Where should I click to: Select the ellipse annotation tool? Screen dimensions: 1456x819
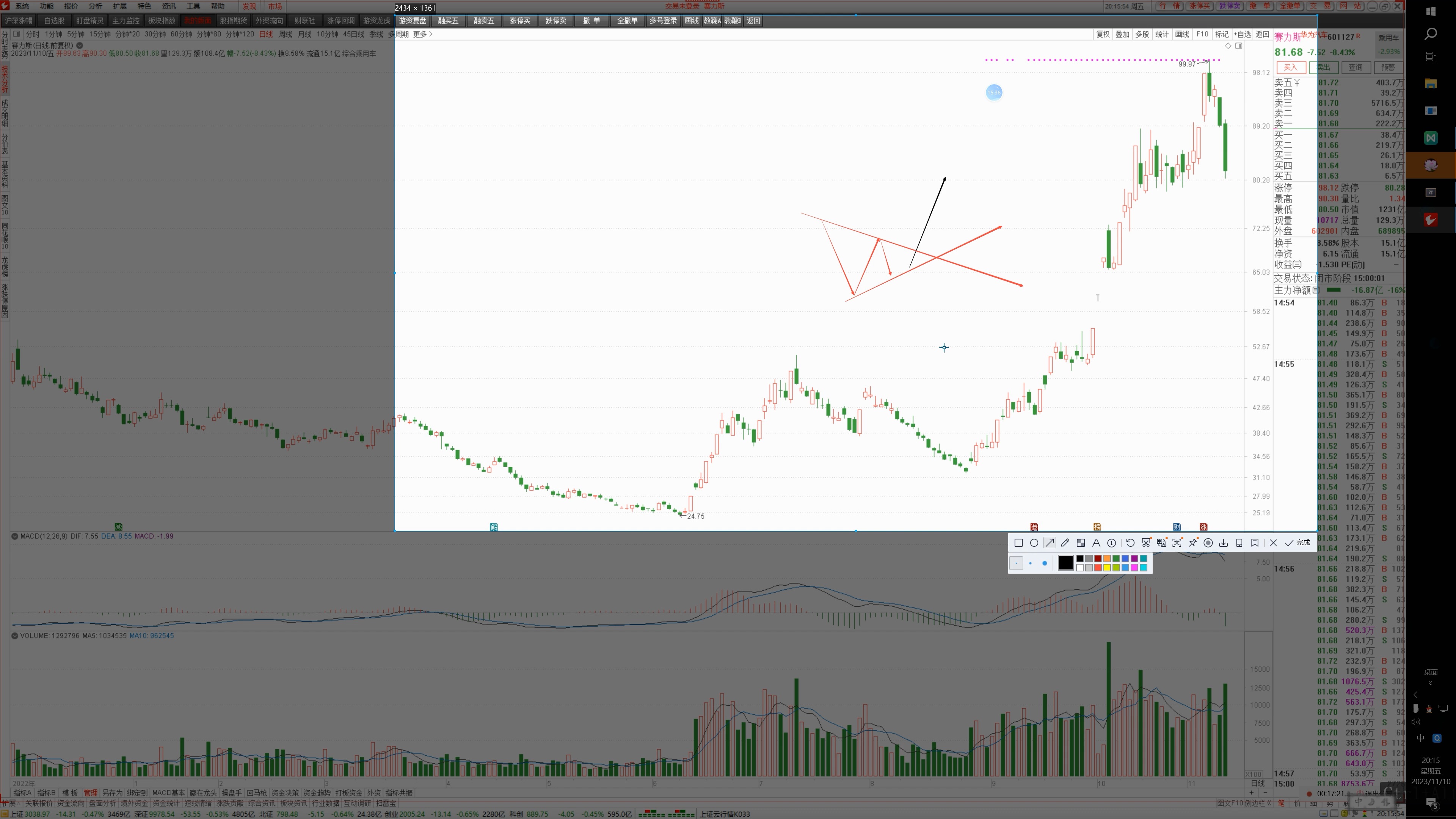pyautogui.click(x=1034, y=543)
